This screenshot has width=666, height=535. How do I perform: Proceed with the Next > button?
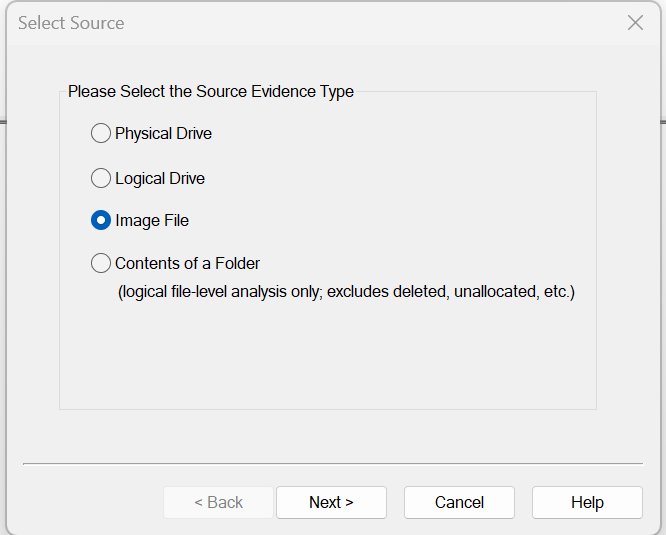(331, 502)
